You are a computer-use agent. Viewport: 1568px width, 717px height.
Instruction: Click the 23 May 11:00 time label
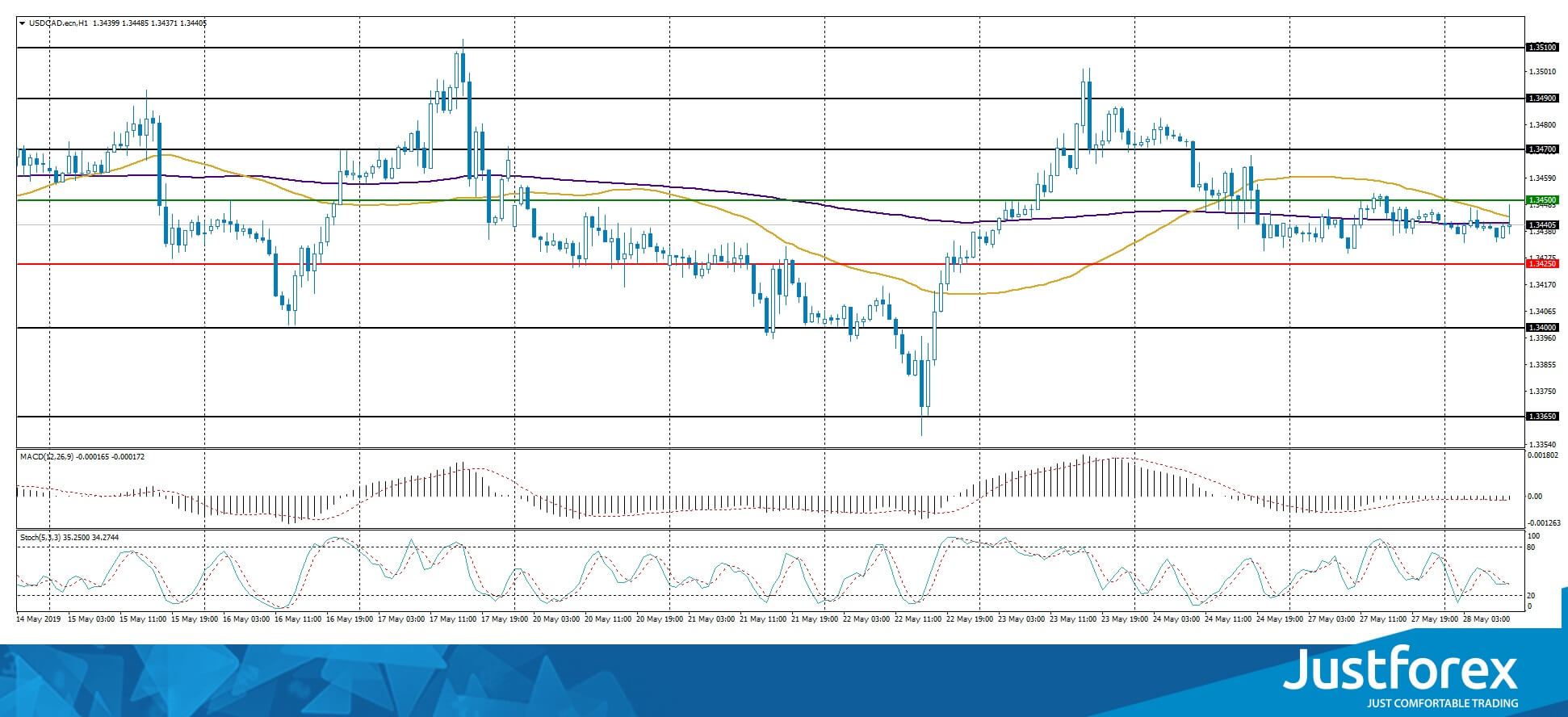point(1072,619)
